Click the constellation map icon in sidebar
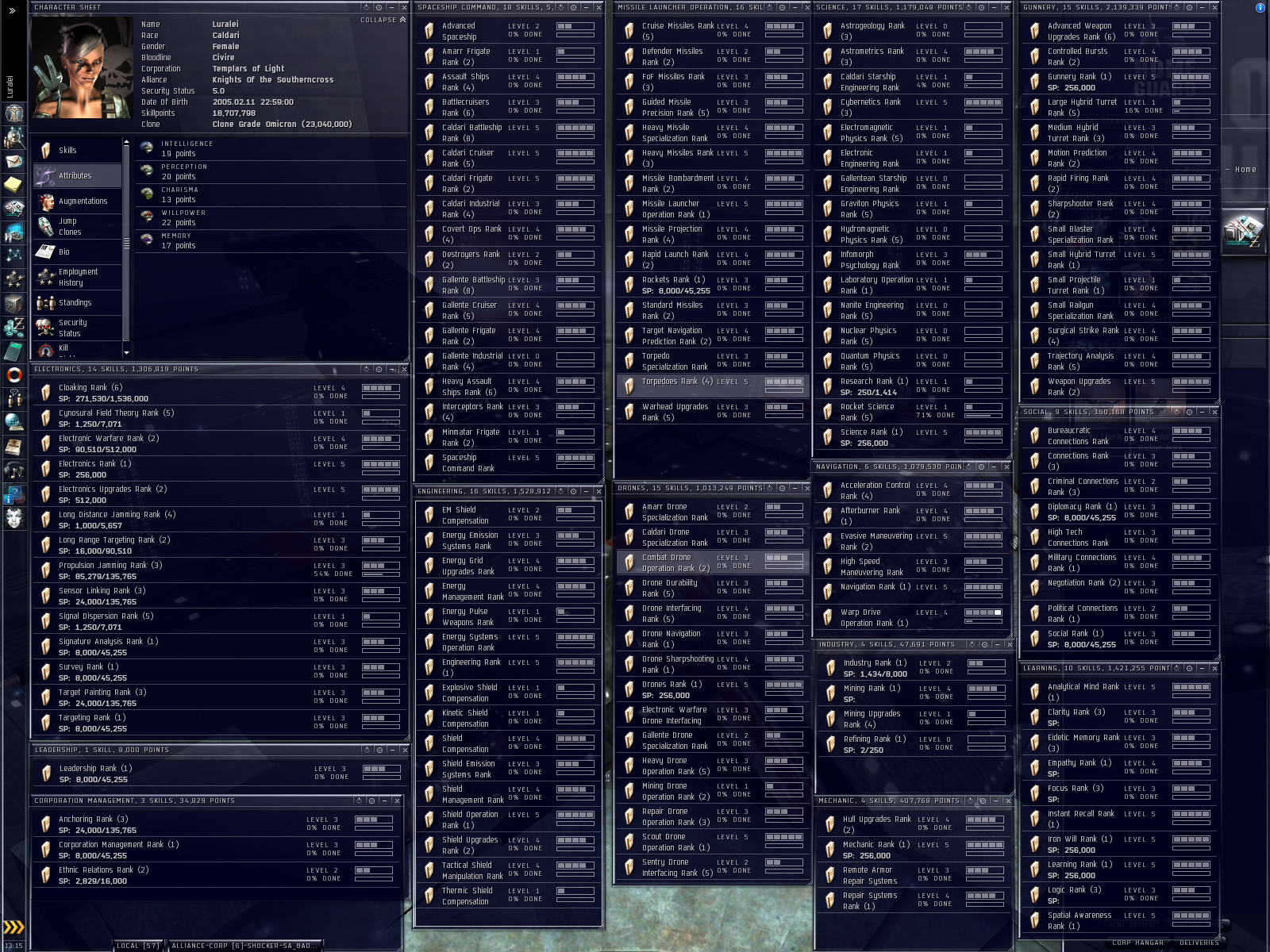 coord(13,255)
